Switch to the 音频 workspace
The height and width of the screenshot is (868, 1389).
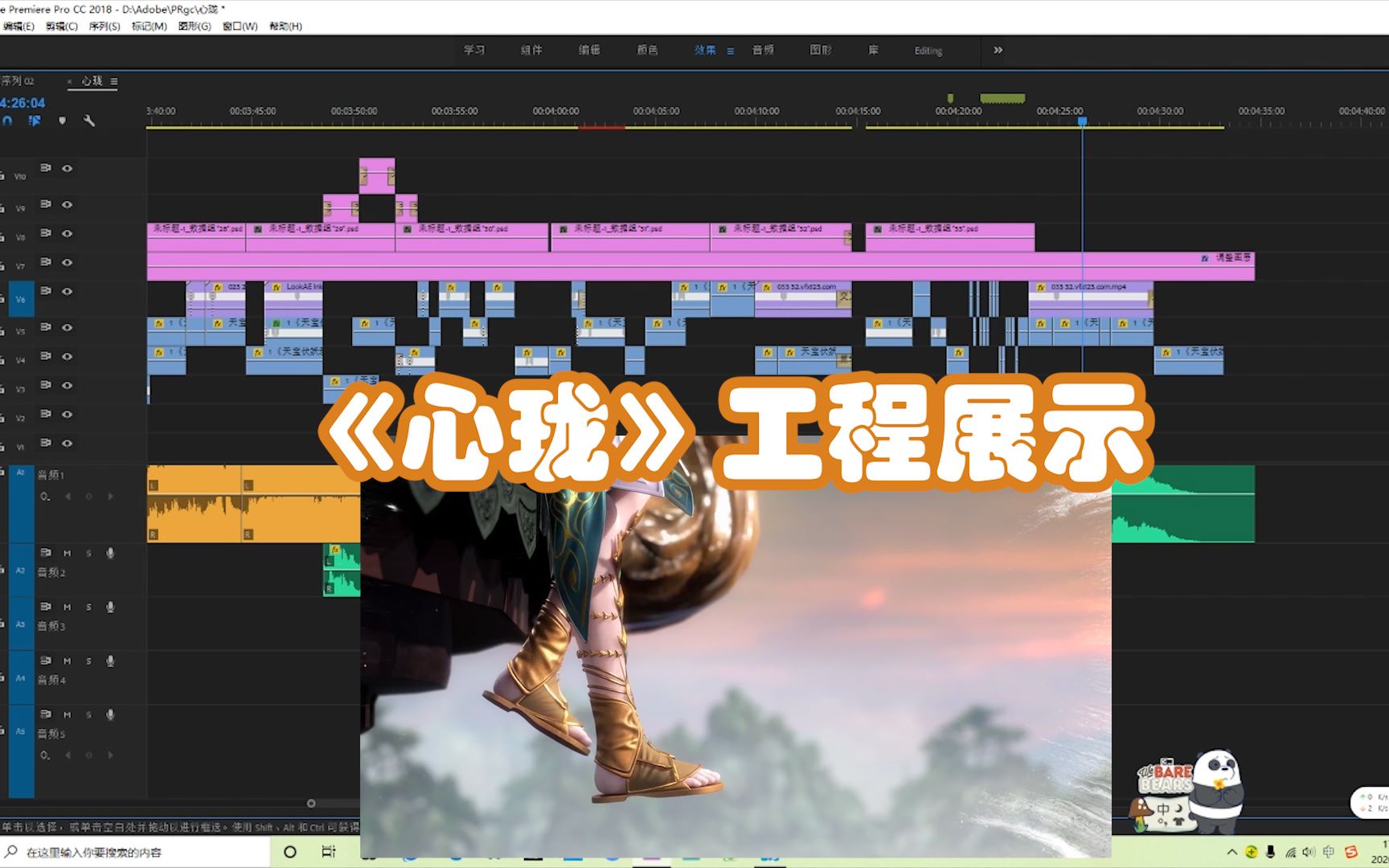763,50
